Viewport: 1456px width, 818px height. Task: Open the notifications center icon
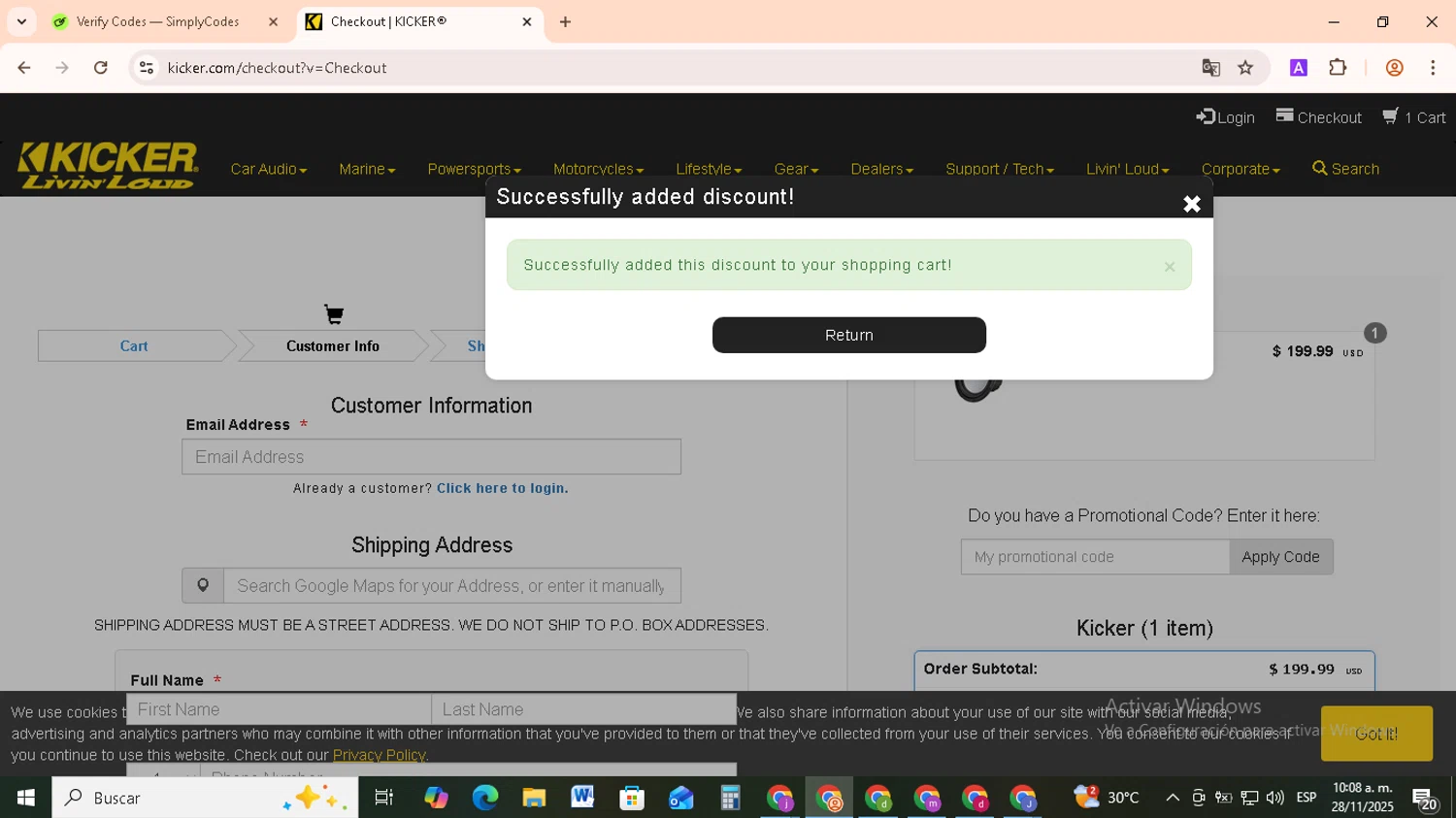click(x=1426, y=799)
